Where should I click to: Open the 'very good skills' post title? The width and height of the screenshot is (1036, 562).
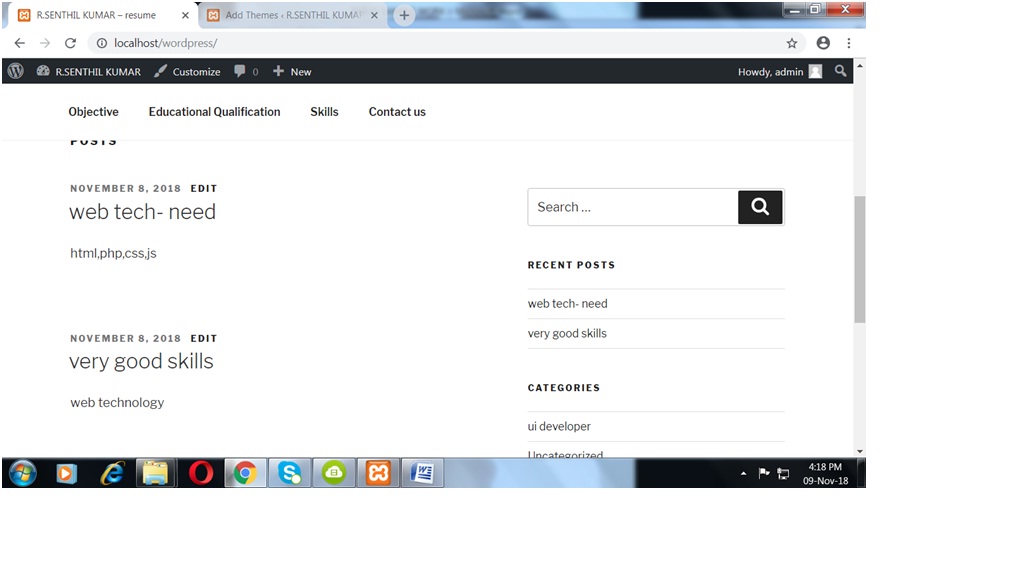pos(141,361)
